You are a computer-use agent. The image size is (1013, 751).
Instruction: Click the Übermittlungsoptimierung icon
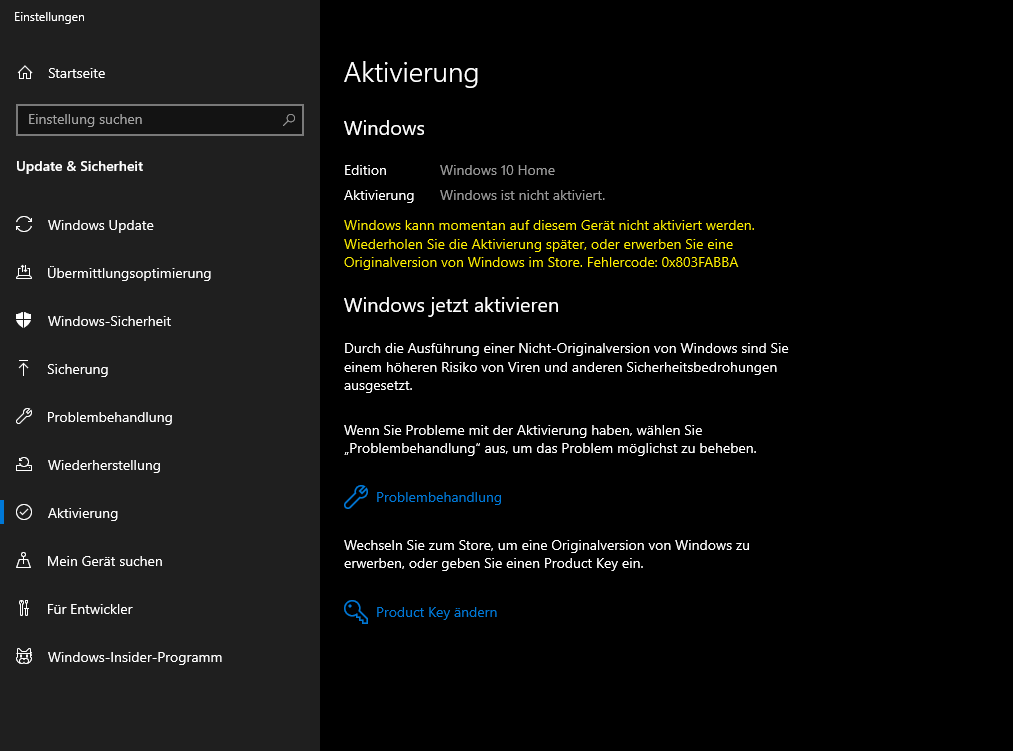pos(24,273)
